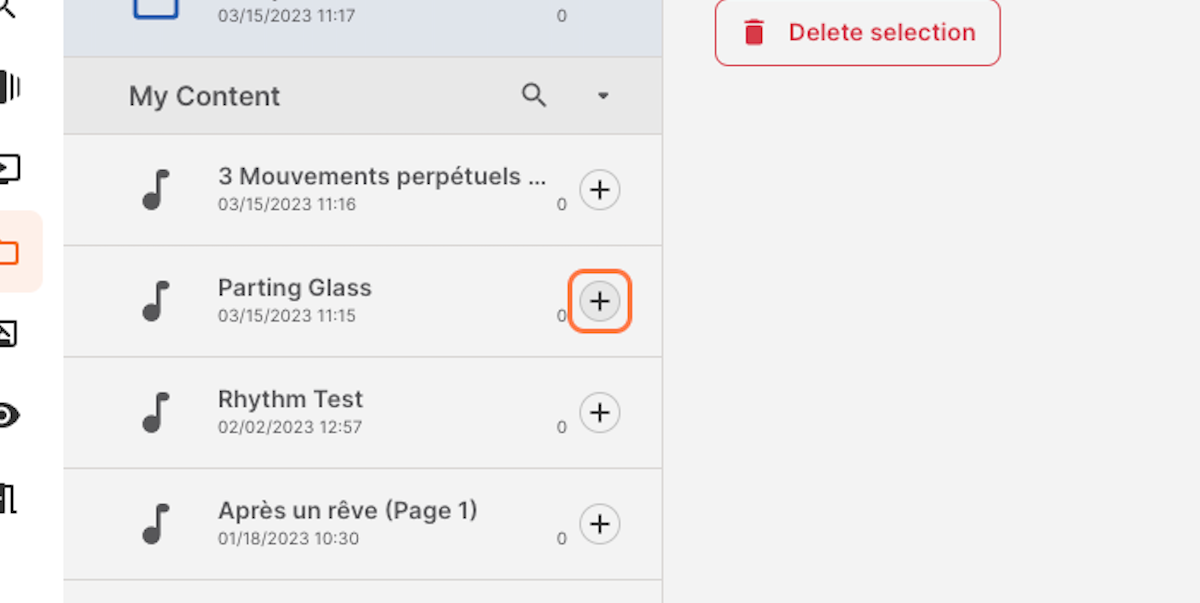Click the building icon in sidebar

(8, 497)
